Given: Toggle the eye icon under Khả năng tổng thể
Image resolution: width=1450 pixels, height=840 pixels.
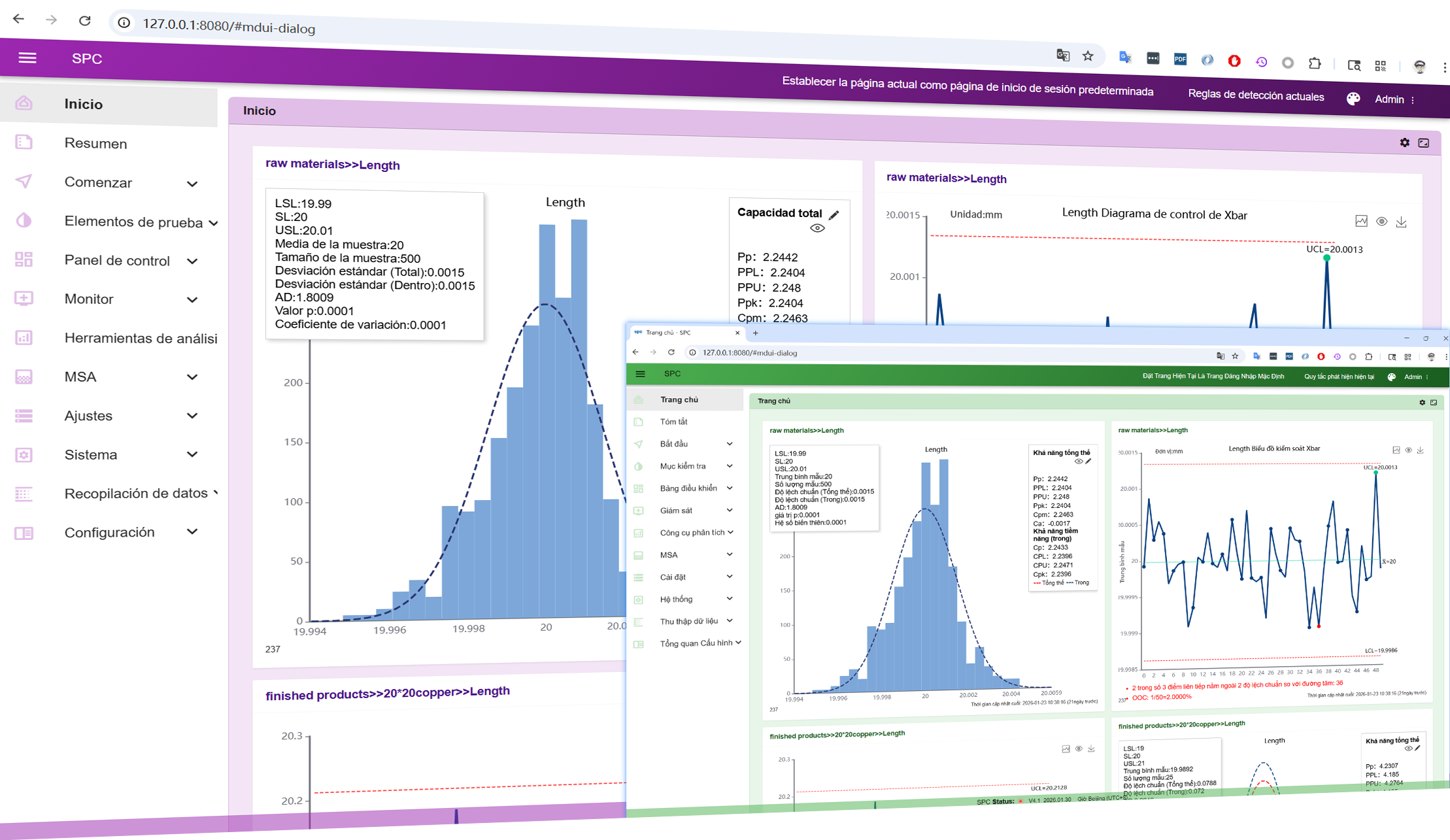Looking at the screenshot, I should tap(1079, 462).
